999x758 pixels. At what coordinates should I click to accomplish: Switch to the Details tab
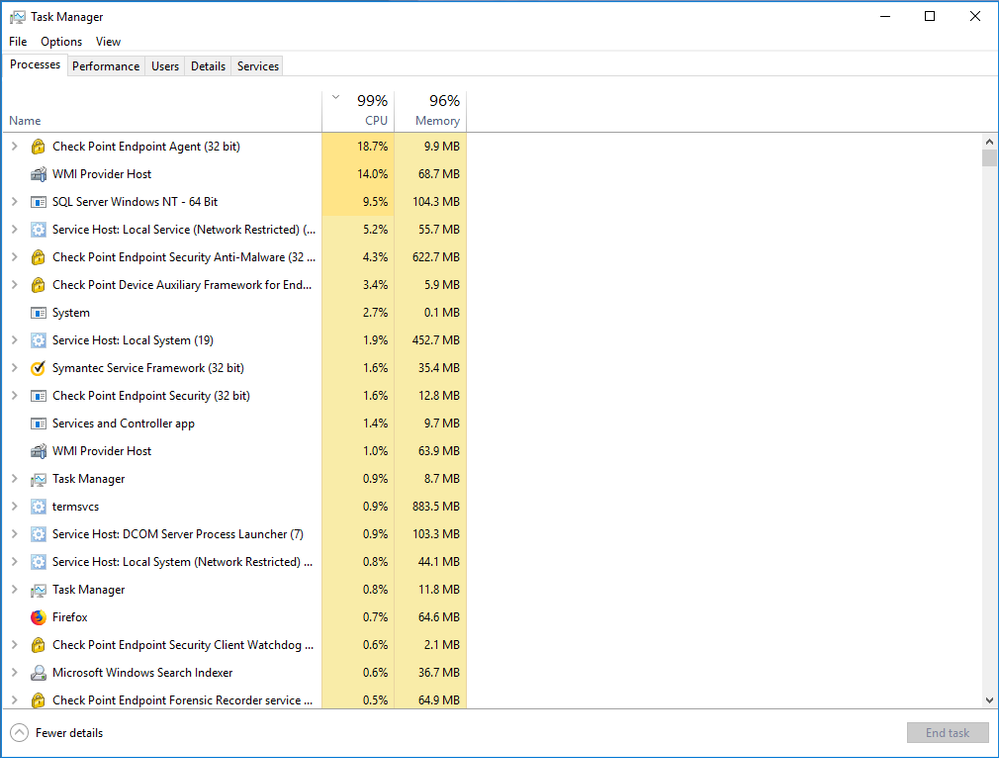tap(208, 66)
